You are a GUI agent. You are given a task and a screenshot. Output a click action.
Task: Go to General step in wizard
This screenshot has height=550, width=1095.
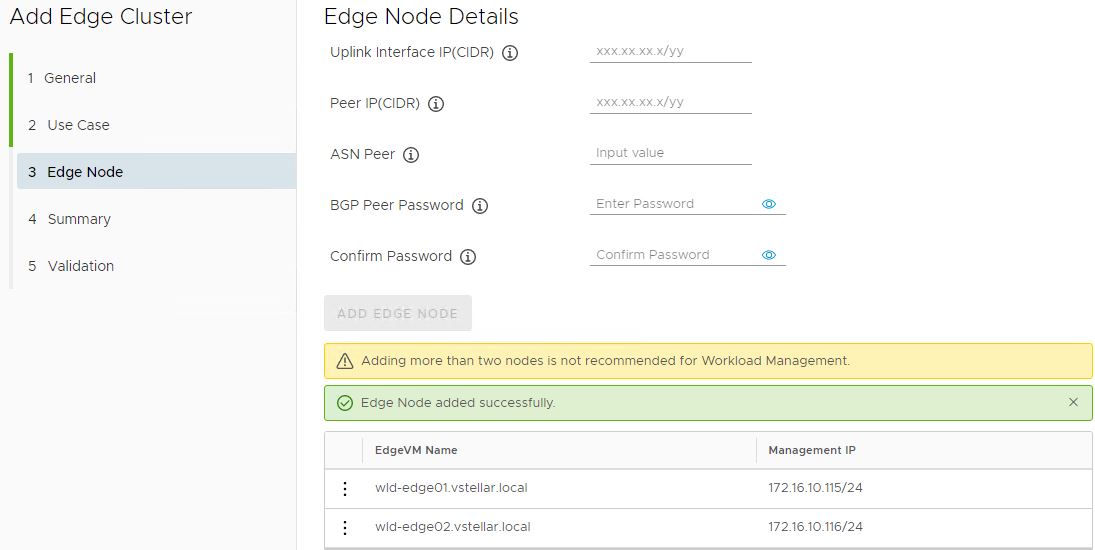(70, 78)
